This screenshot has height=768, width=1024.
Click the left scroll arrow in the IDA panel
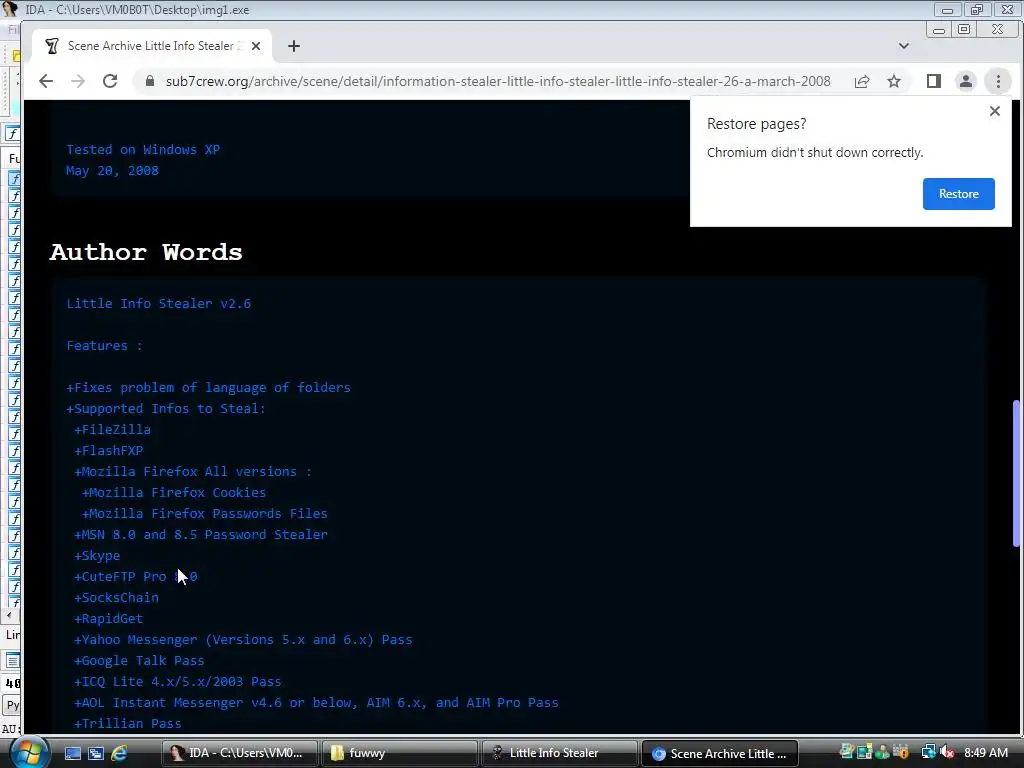8,615
